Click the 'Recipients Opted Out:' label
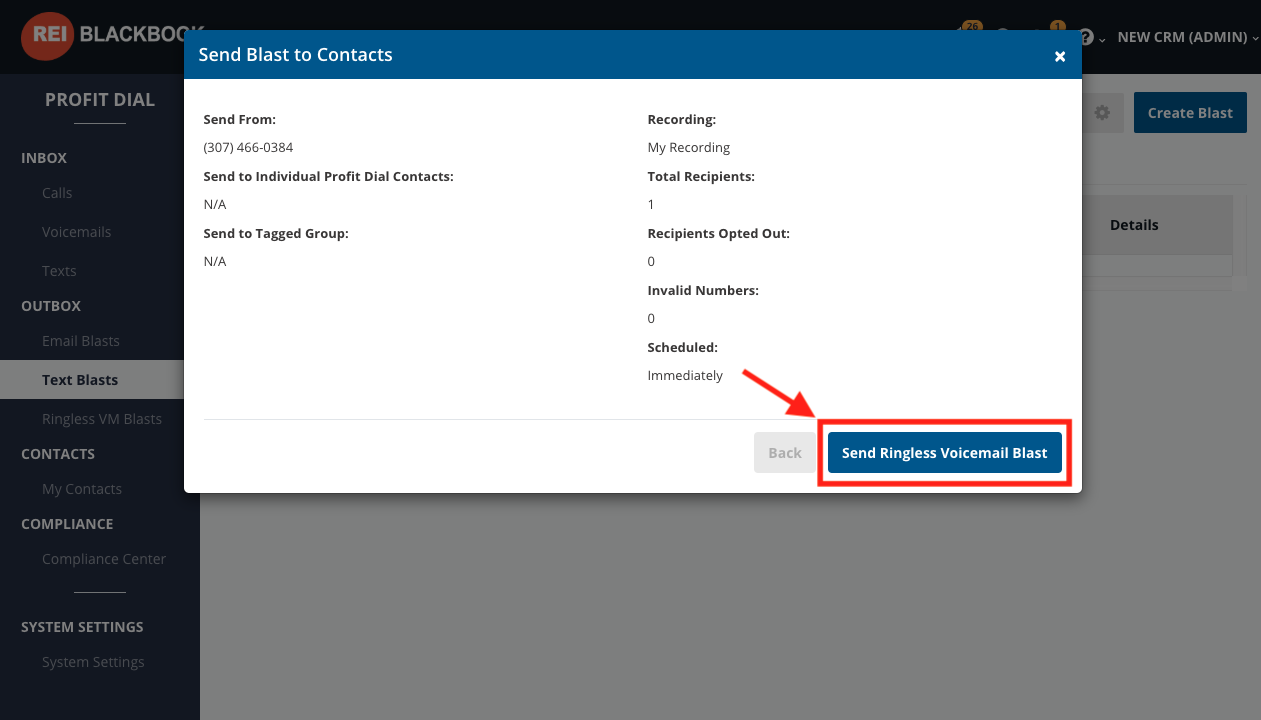The image size is (1261, 720). (719, 233)
